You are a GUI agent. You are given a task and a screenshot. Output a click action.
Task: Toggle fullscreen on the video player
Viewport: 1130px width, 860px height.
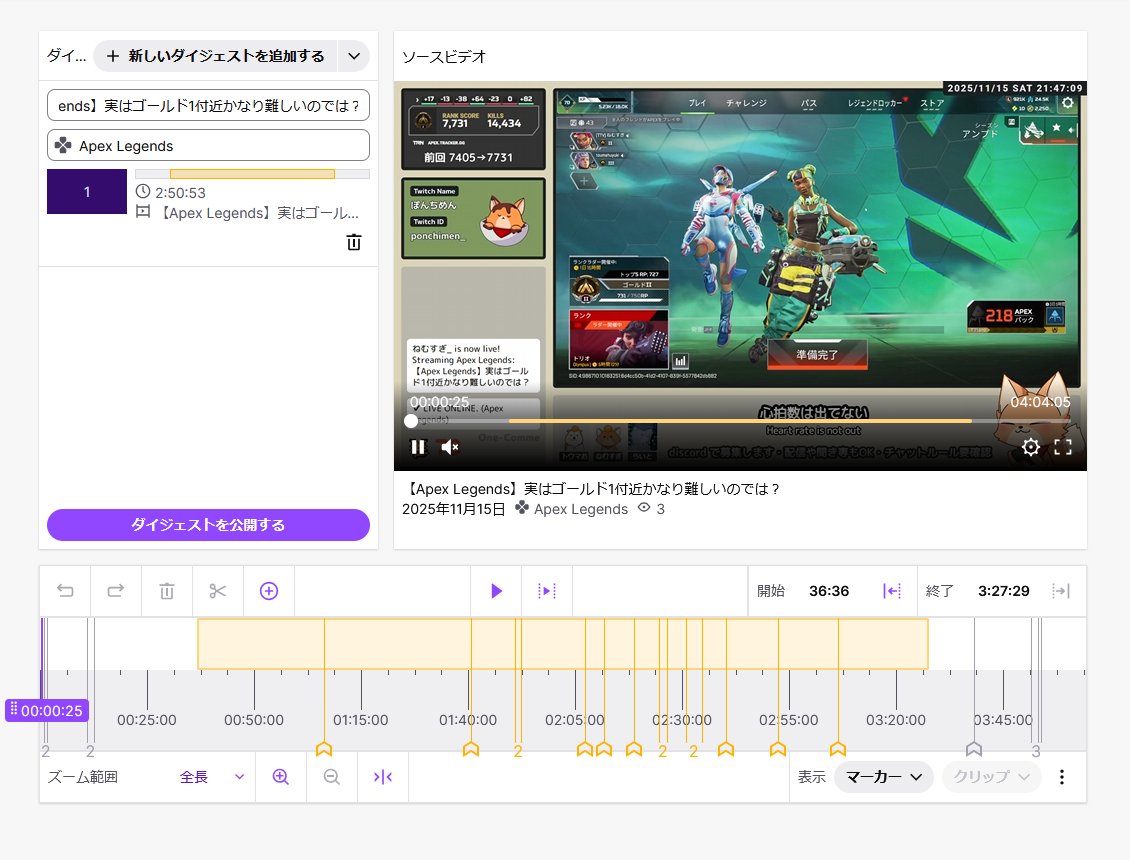[1063, 447]
